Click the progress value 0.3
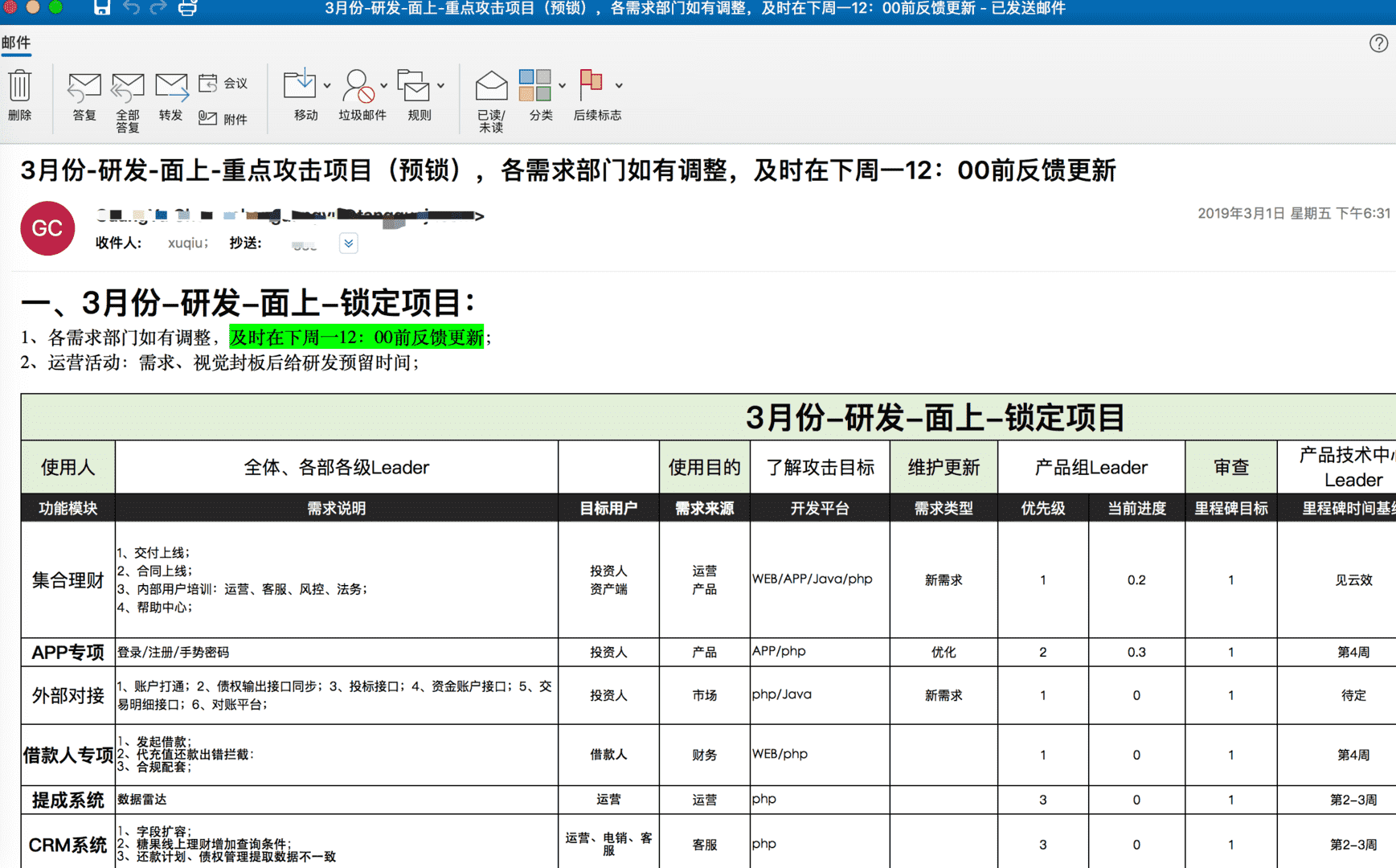1396x868 pixels. point(1136,652)
